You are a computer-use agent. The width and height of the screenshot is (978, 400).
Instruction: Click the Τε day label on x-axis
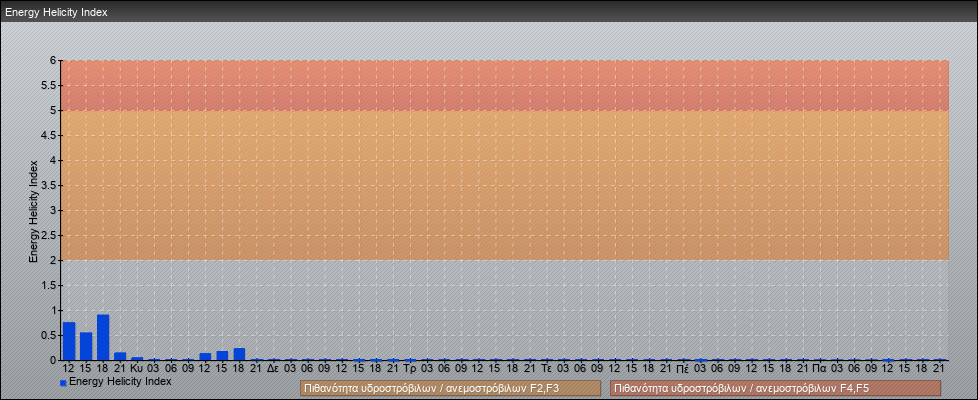(546, 369)
